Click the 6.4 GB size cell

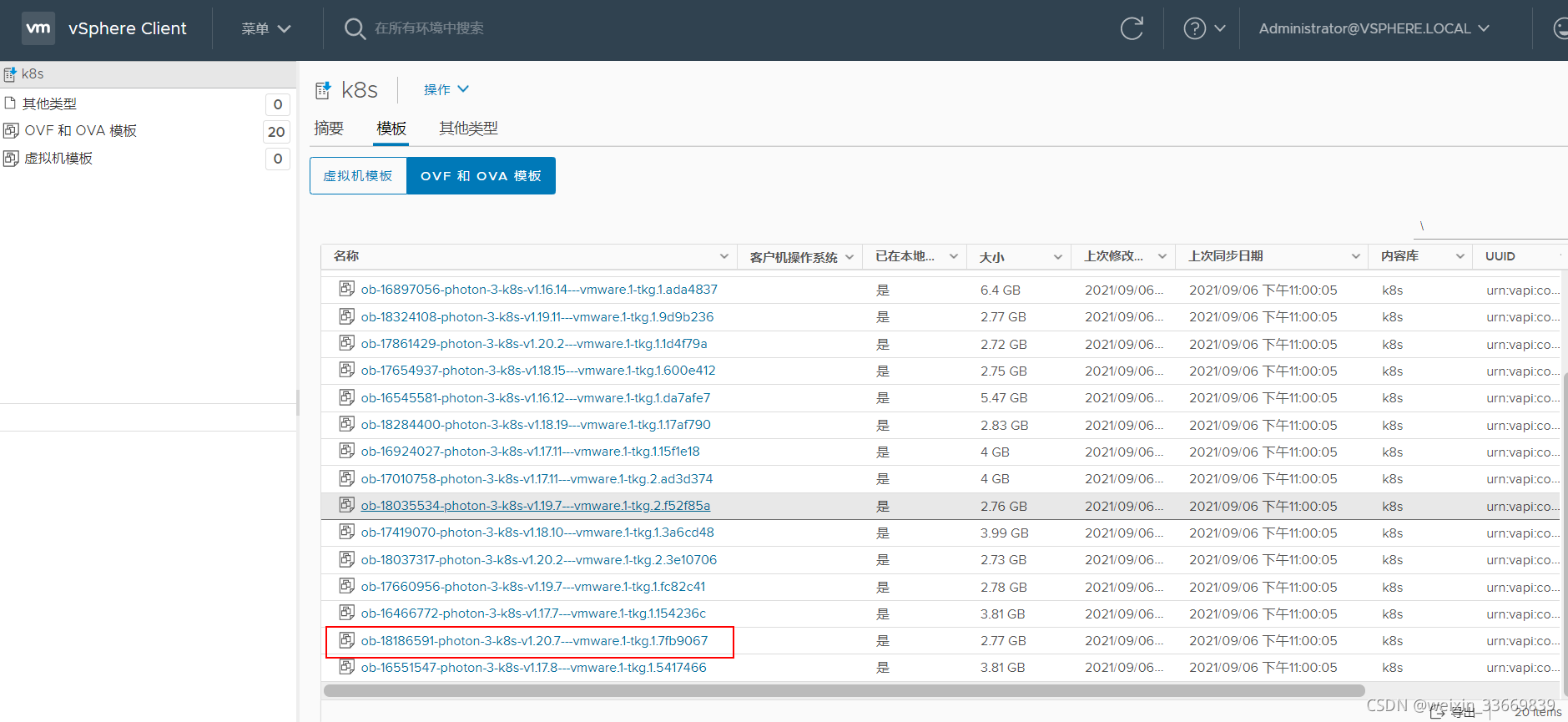tap(1001, 290)
